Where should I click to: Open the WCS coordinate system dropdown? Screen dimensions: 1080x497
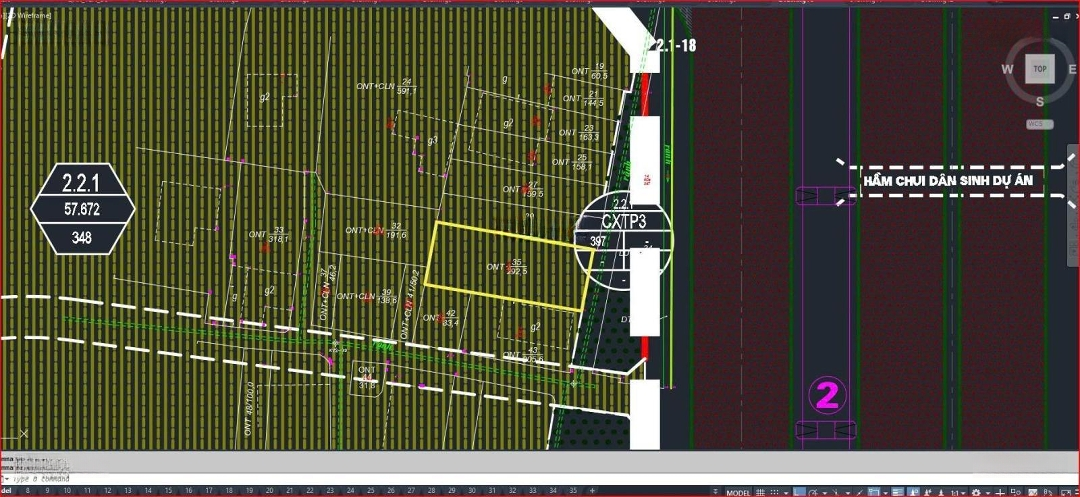(1040, 124)
